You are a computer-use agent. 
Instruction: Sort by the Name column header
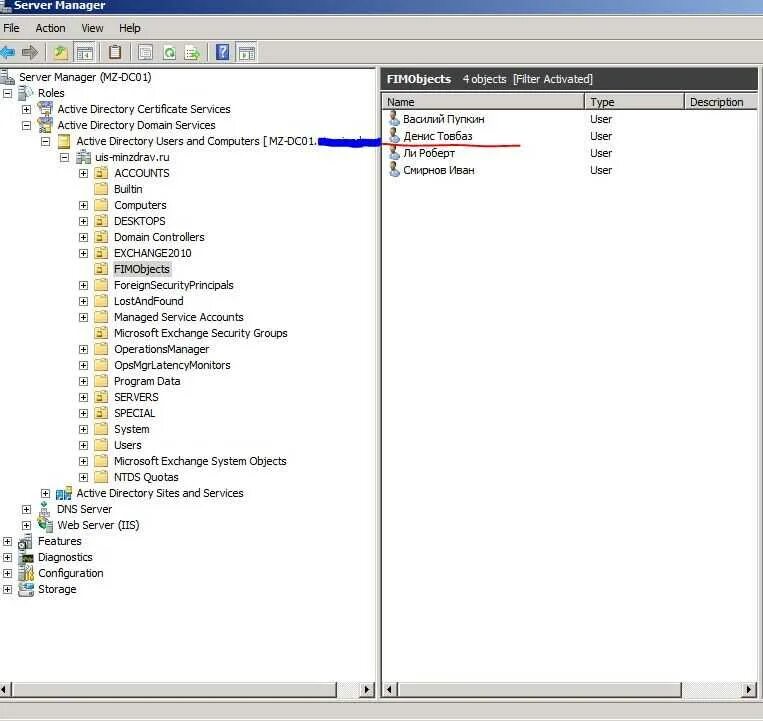tap(483, 102)
